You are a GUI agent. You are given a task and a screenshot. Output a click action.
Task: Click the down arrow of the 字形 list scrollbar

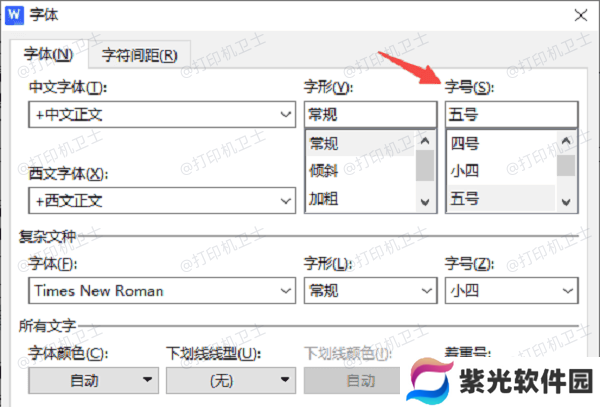425,202
